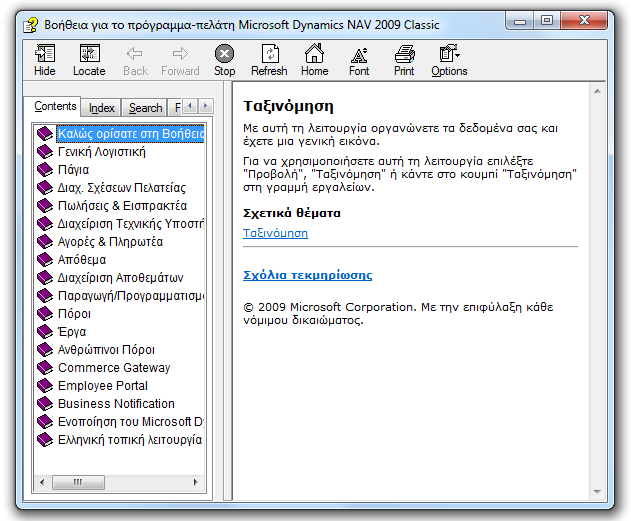Viewport: 631px width, 521px height.
Task: Click the book icon beside Αγορές & Πληρωτέα
Action: click(45, 241)
